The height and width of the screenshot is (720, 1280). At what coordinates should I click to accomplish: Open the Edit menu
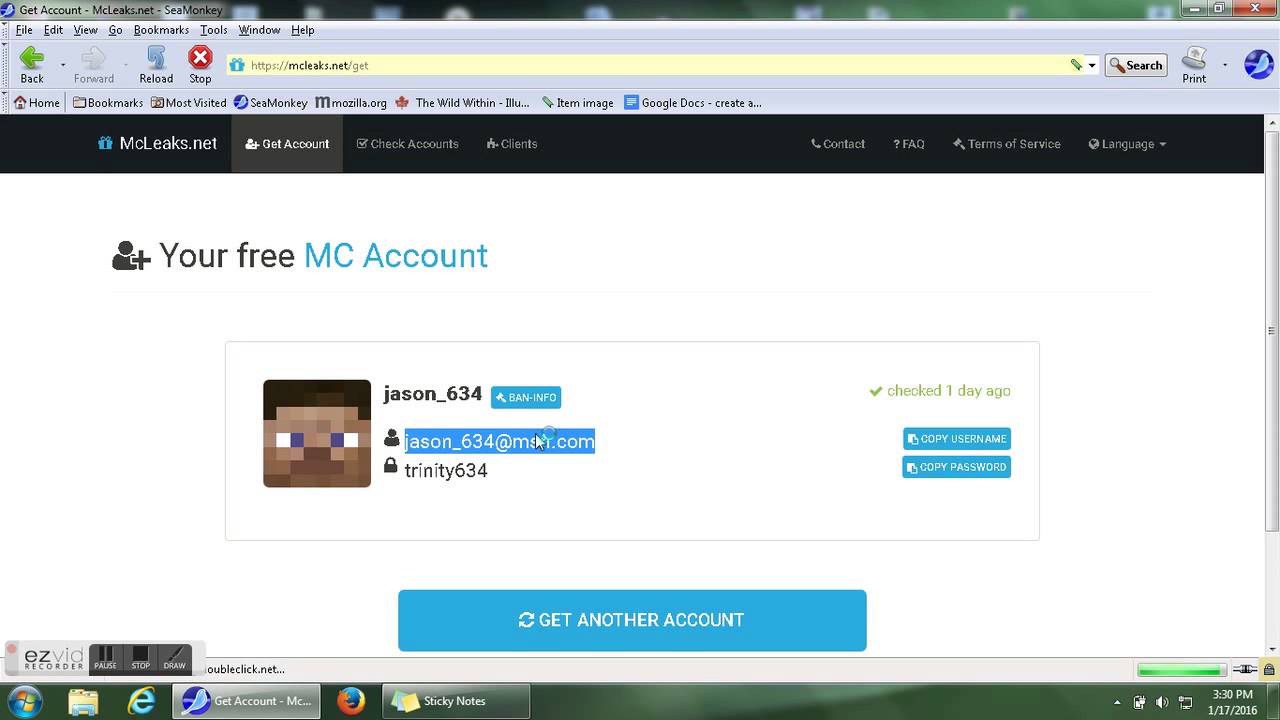coord(53,30)
